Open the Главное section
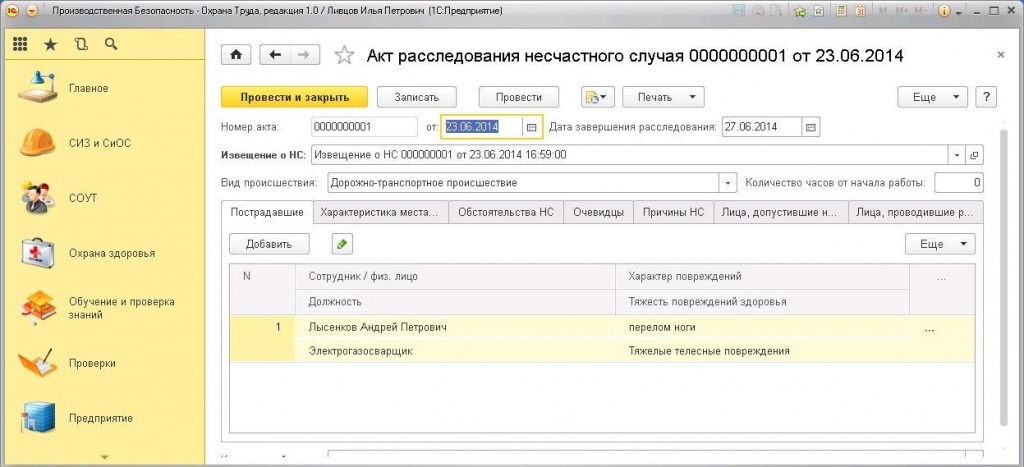Screen dimensions: 1024x467 pos(89,88)
